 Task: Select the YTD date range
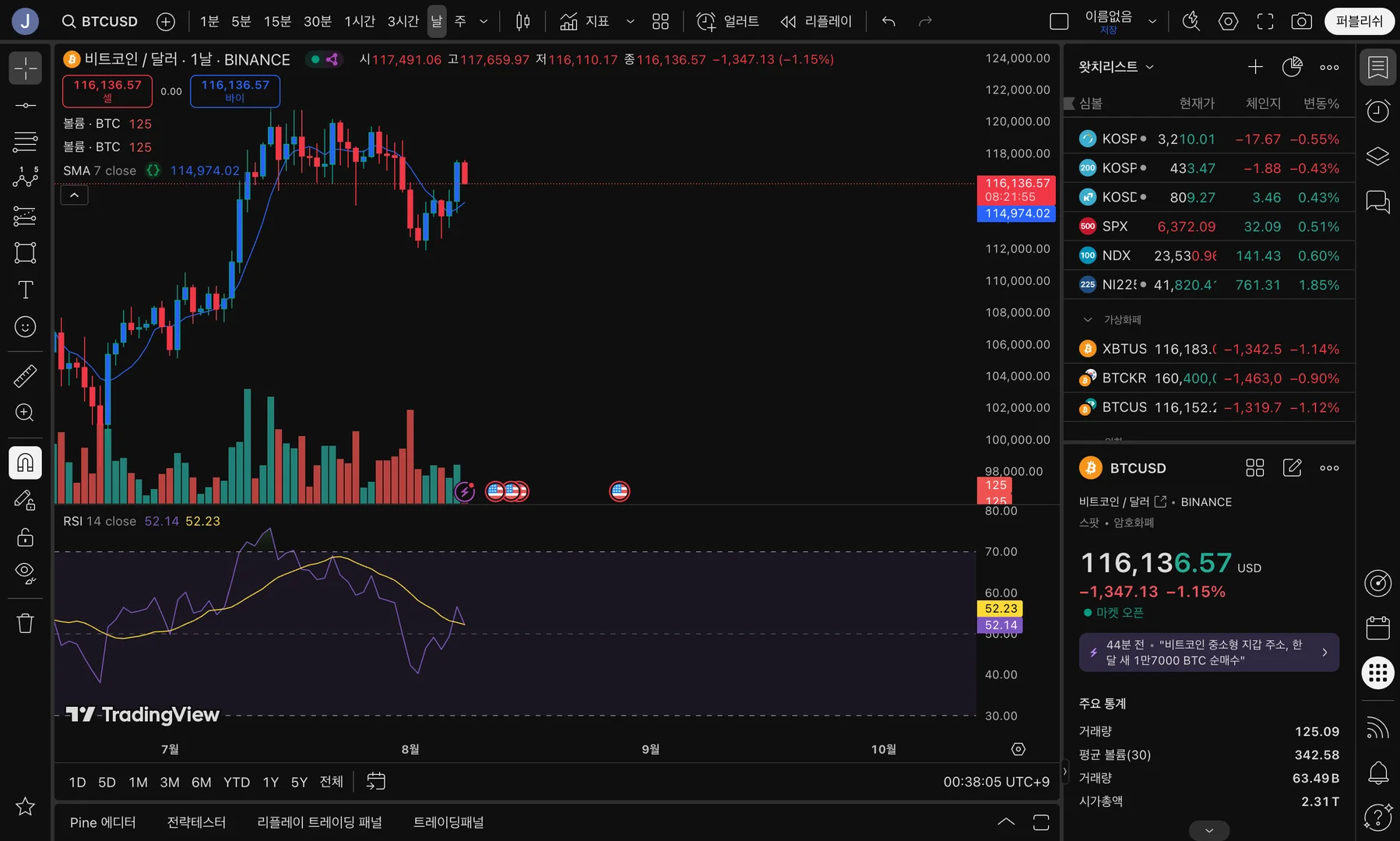tap(237, 782)
